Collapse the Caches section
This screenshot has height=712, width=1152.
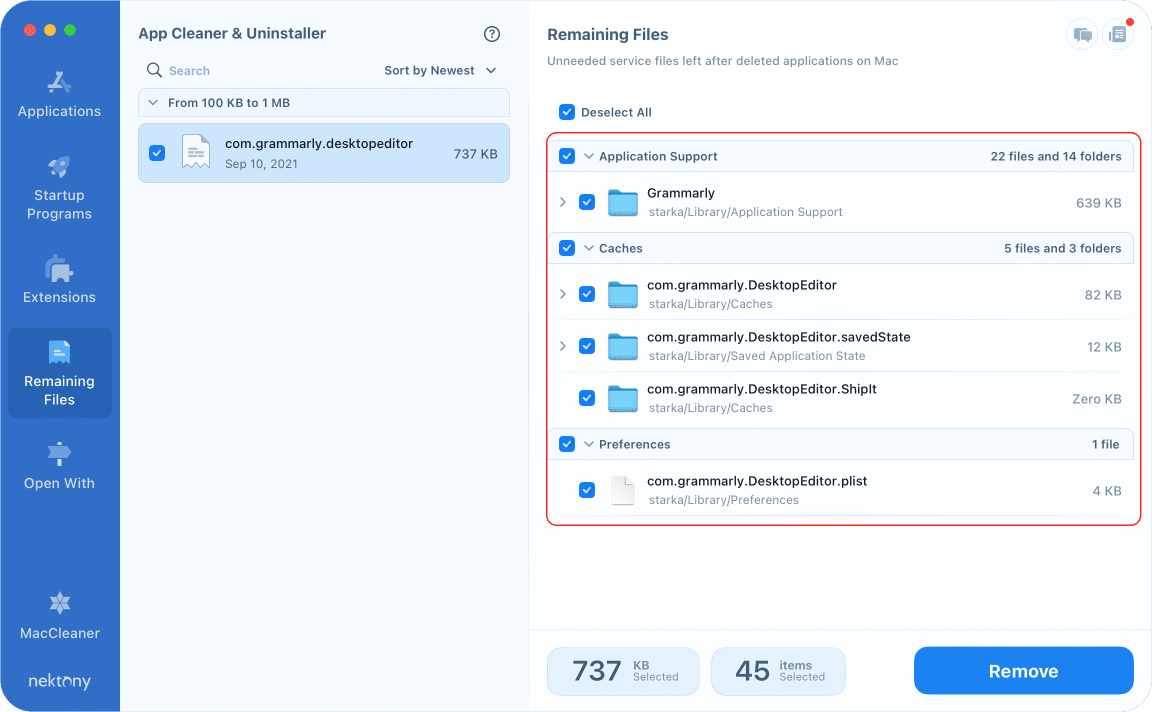[588, 248]
